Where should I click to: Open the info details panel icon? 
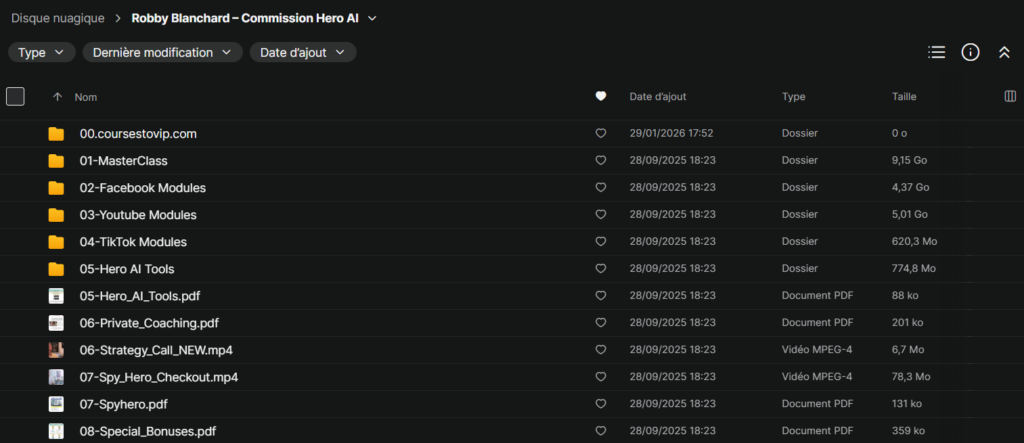(x=970, y=52)
